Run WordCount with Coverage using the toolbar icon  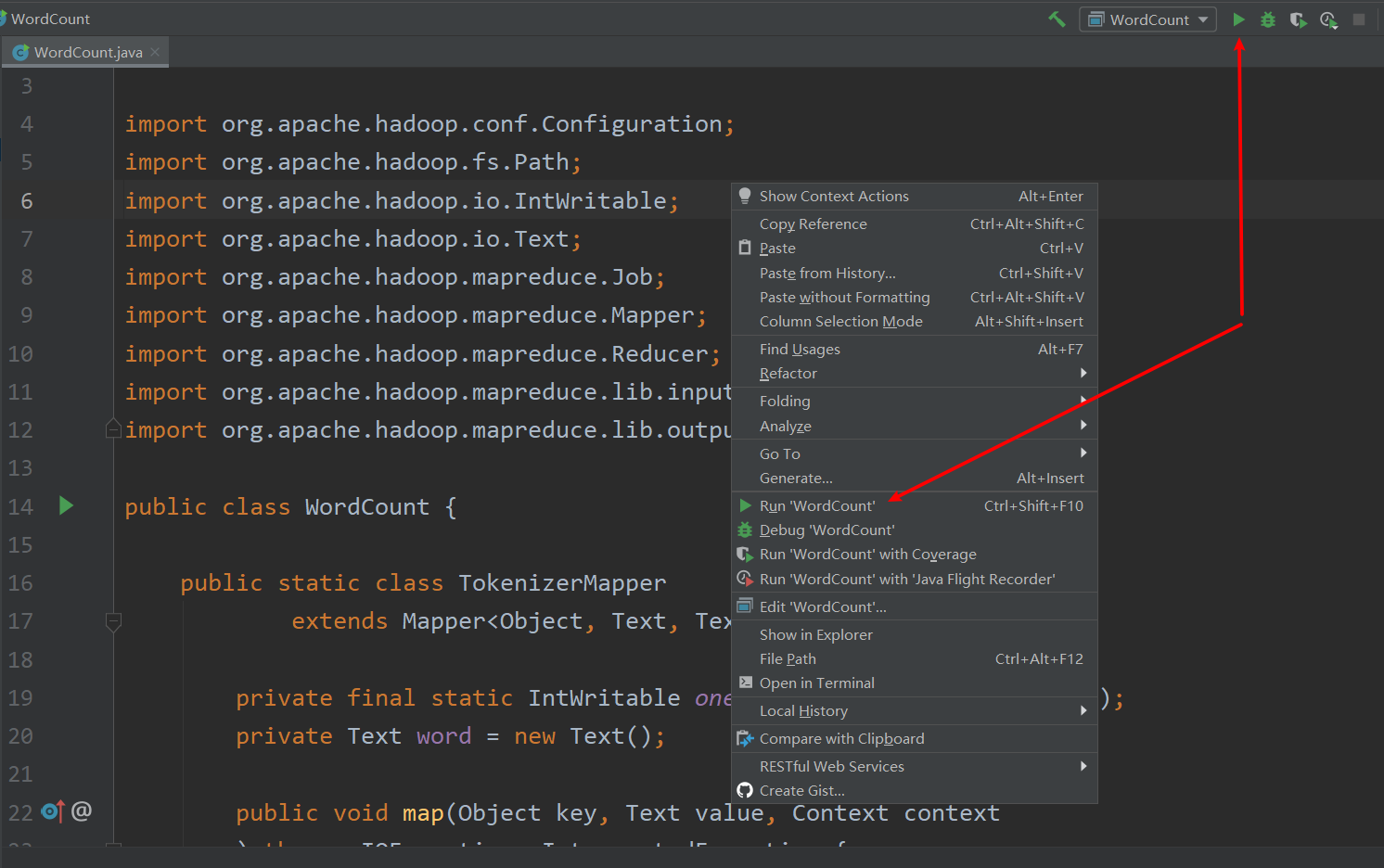click(1298, 19)
